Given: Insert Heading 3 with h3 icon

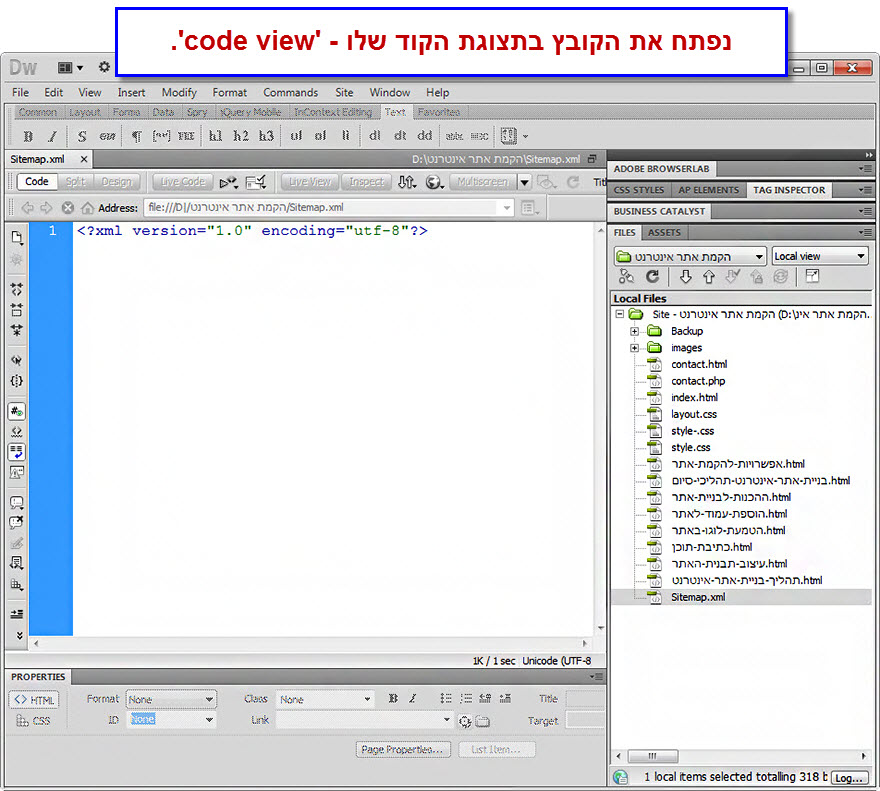Looking at the screenshot, I should [266, 136].
